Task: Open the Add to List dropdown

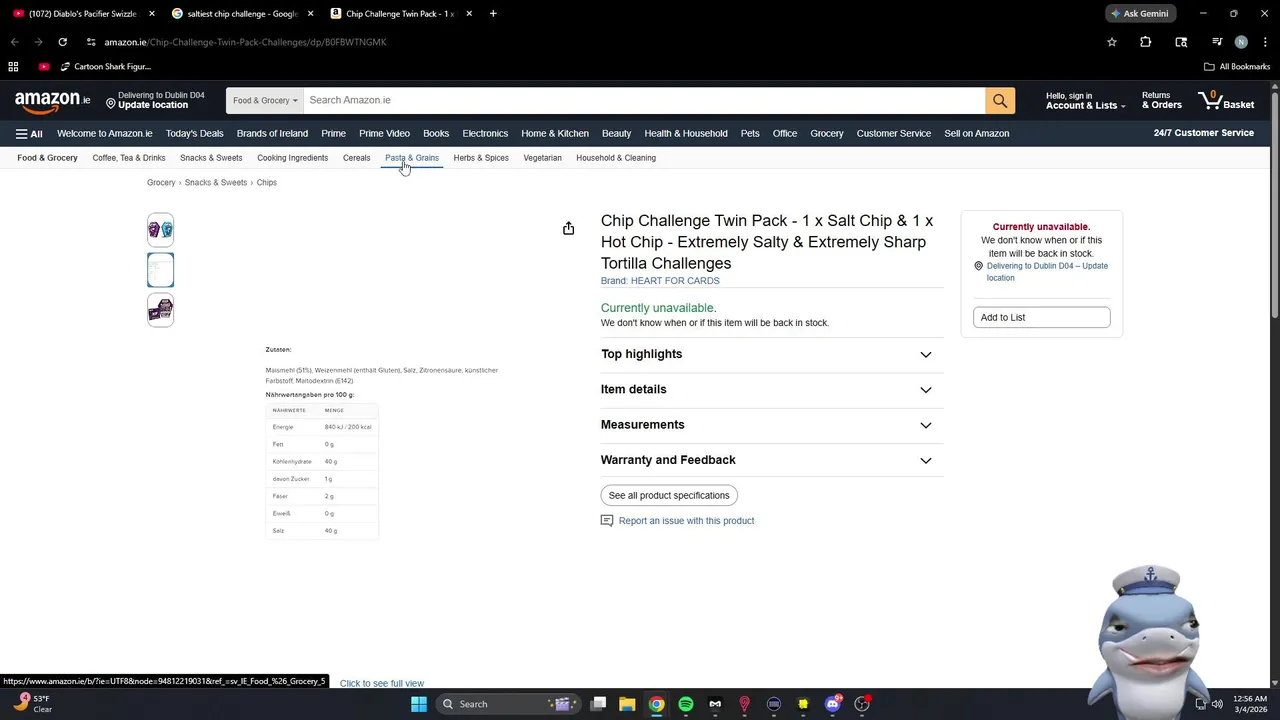Action: 1041,317
